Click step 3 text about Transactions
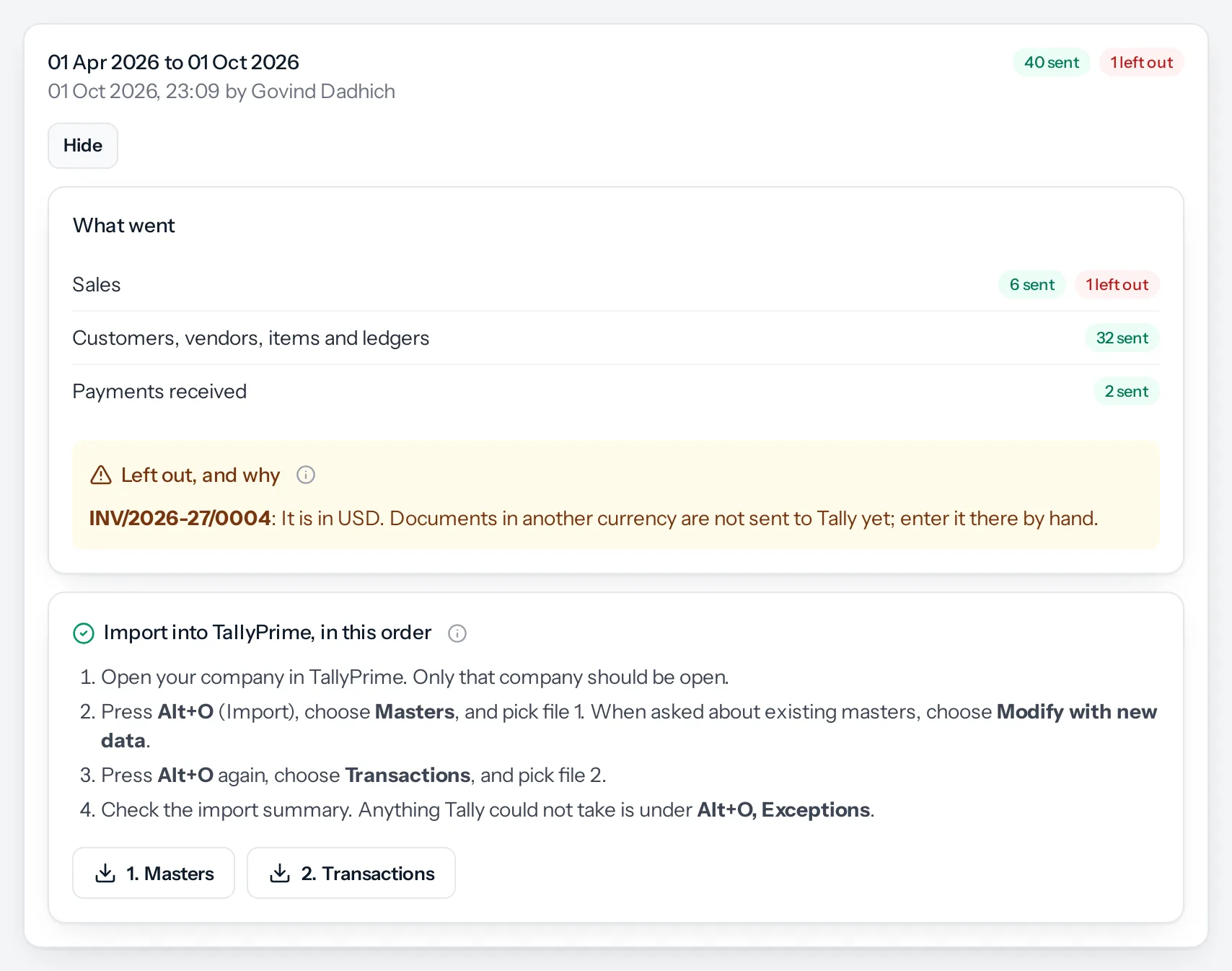The height and width of the screenshot is (971, 1232). pyautogui.click(x=353, y=775)
